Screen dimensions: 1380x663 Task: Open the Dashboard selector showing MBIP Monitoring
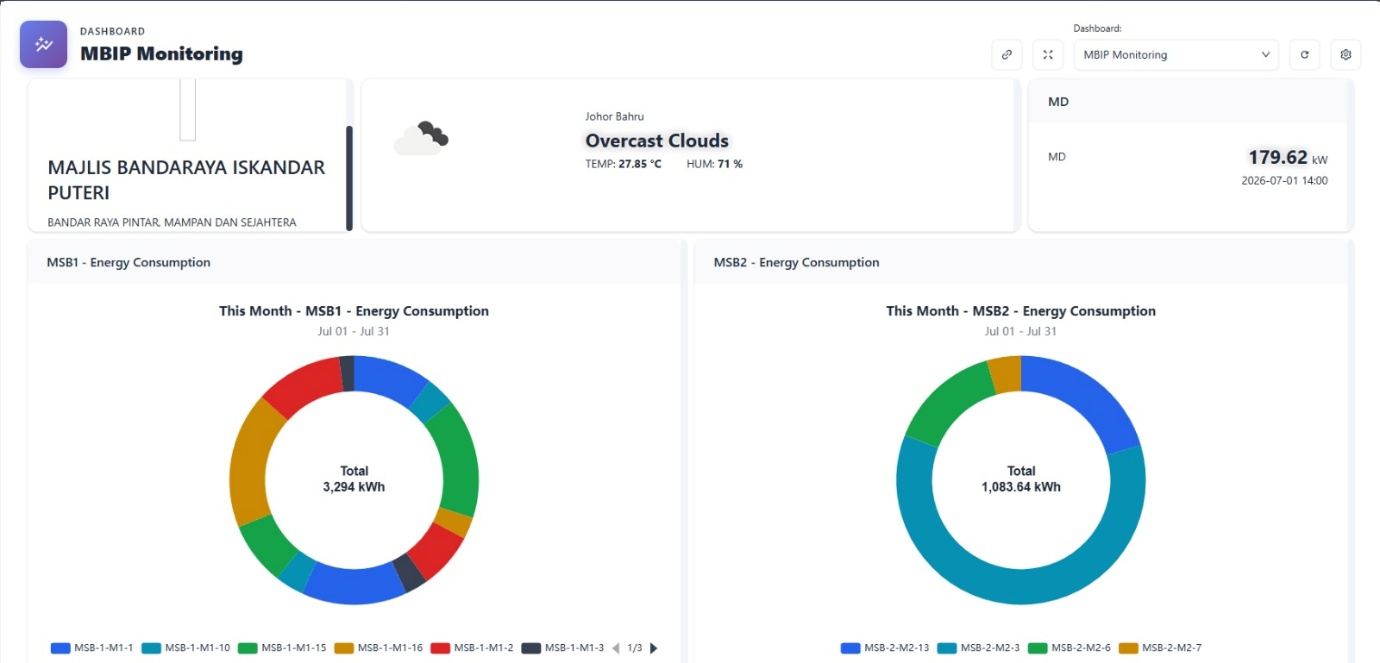[x=1176, y=55]
